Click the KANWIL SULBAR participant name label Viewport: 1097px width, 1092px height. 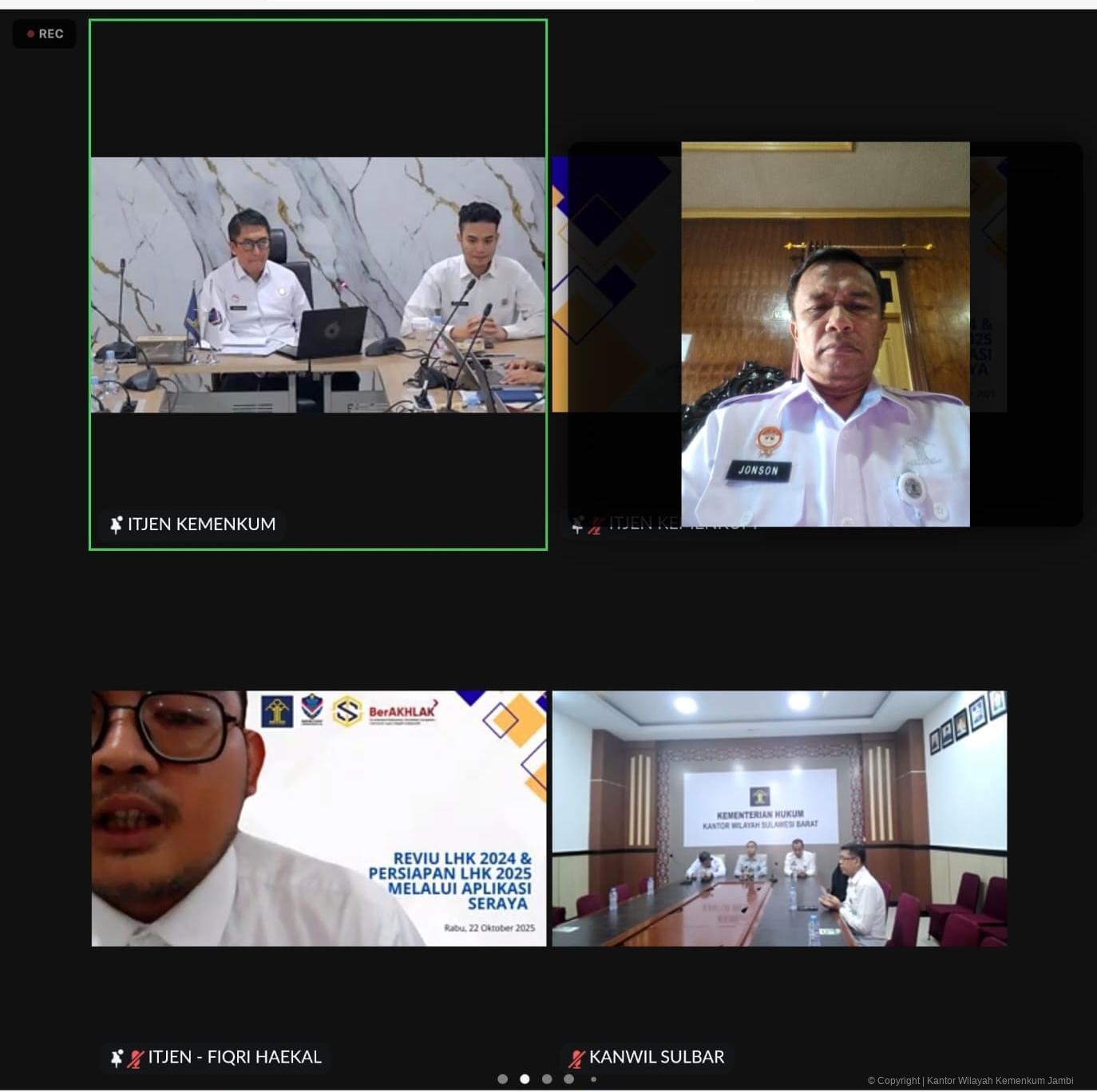click(x=656, y=1057)
